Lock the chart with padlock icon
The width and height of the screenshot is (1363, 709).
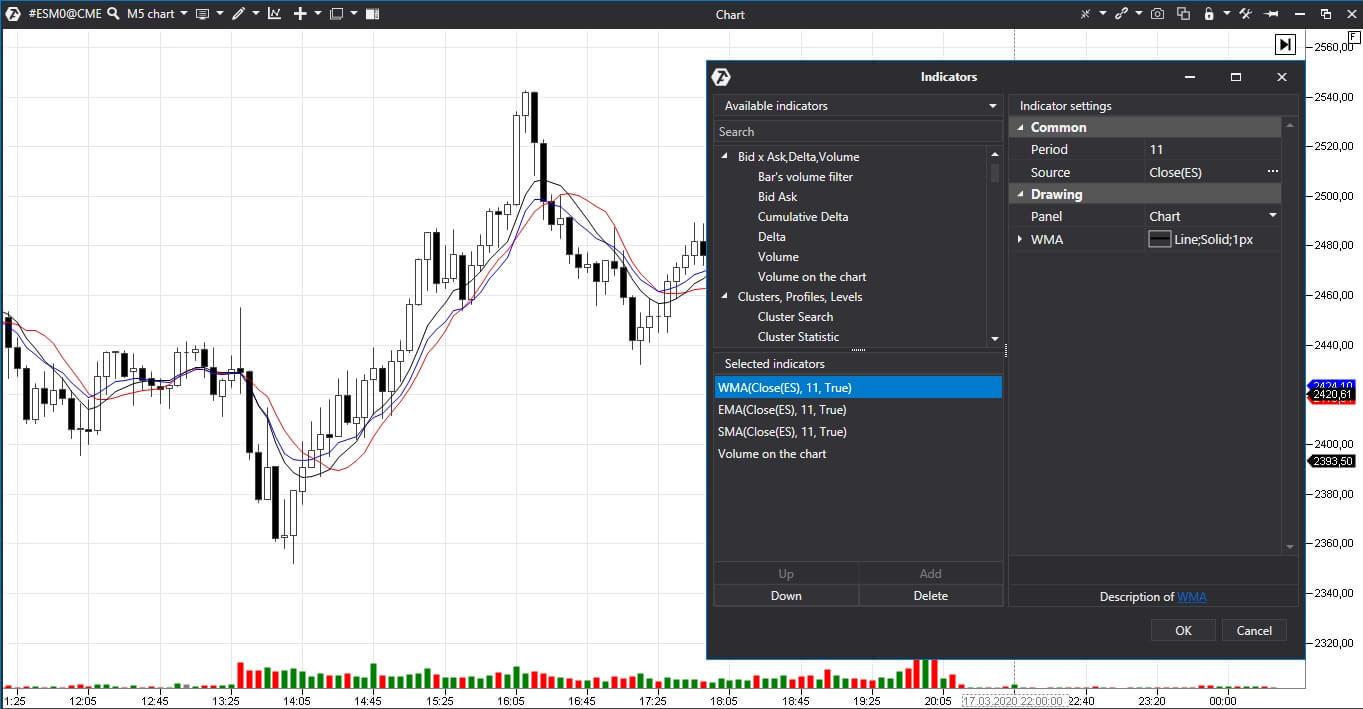pyautogui.click(x=1210, y=14)
